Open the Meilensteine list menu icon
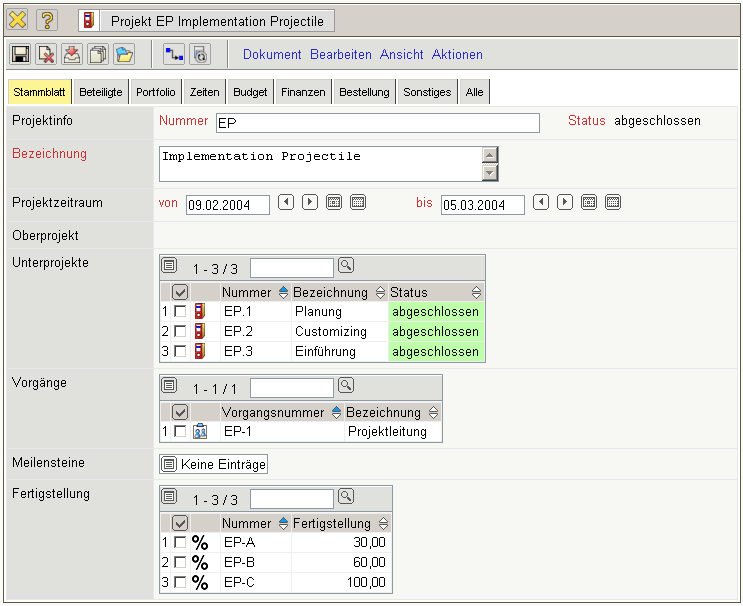The height and width of the screenshot is (606, 743). [169, 464]
